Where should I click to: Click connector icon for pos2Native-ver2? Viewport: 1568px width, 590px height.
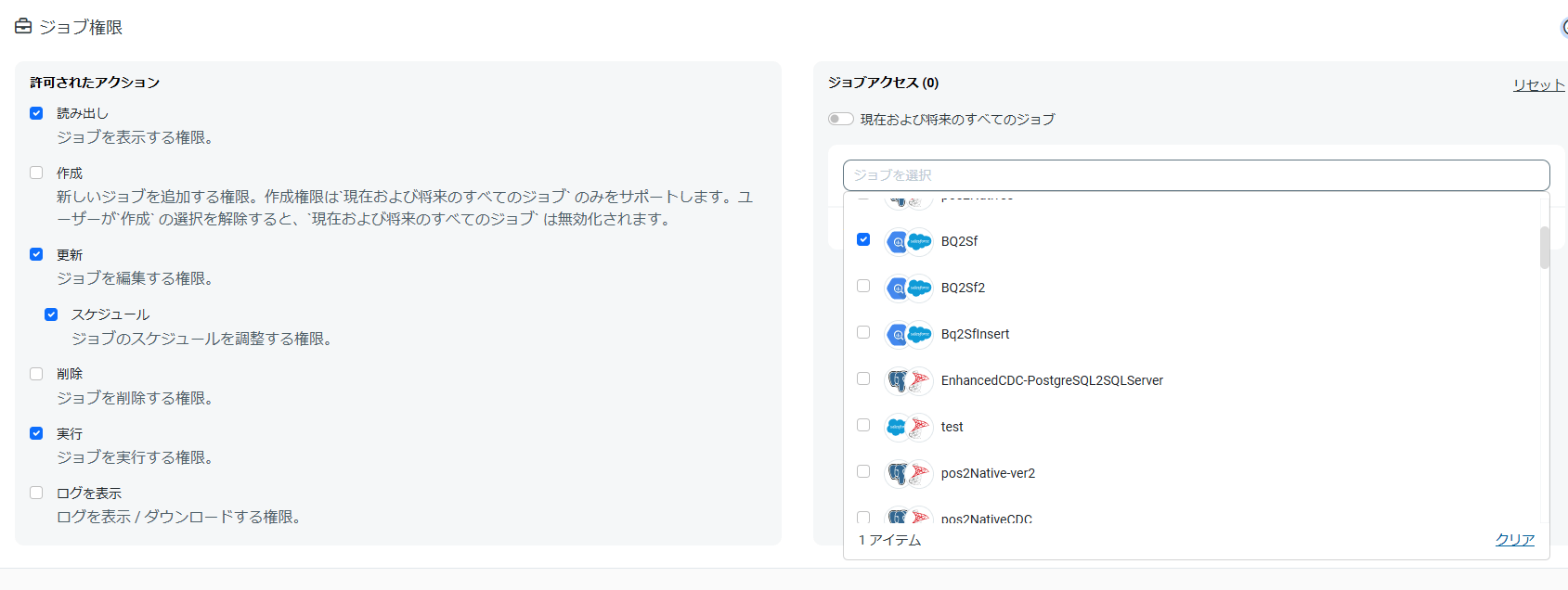tap(908, 473)
